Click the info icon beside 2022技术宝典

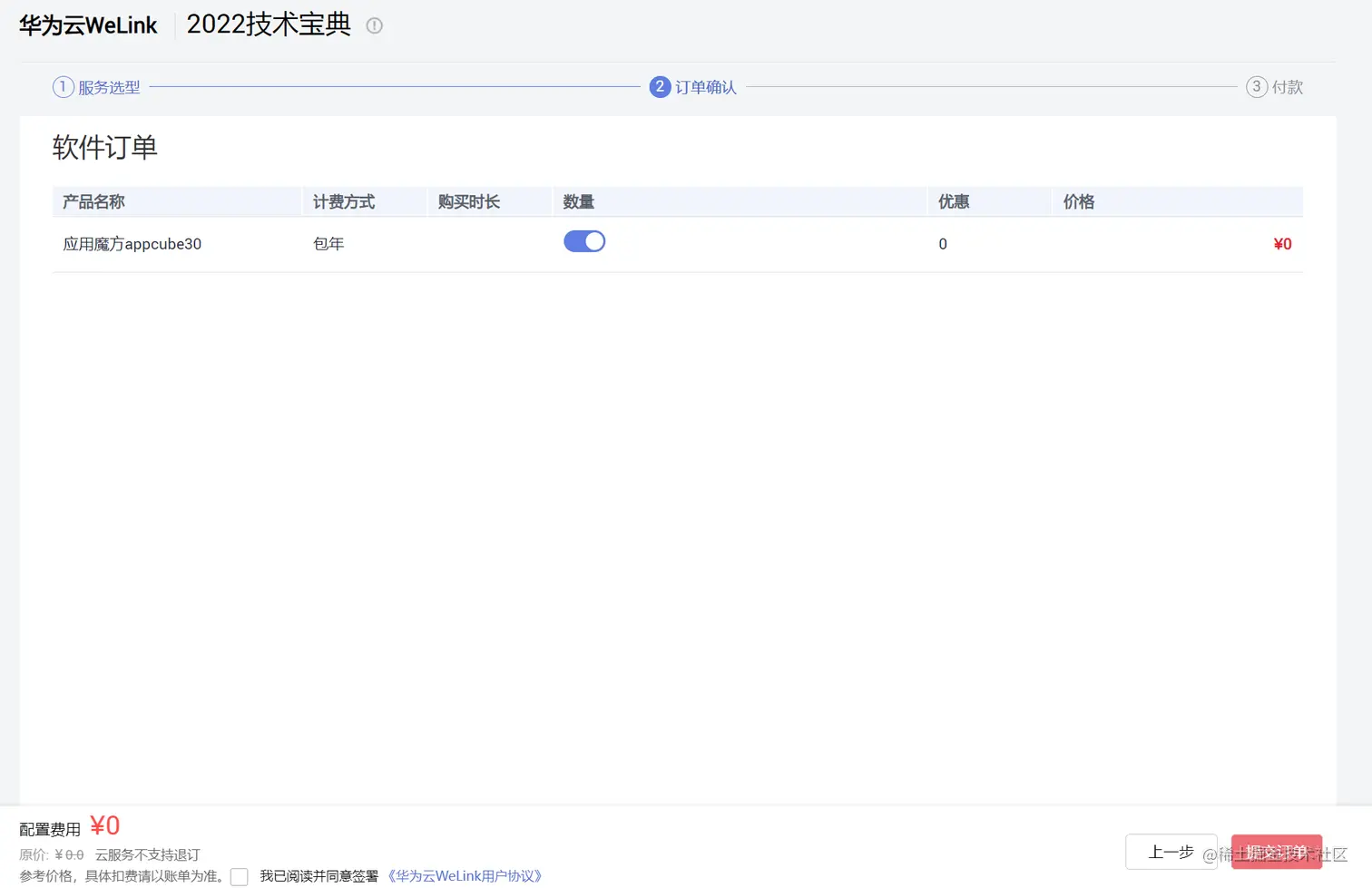click(374, 25)
